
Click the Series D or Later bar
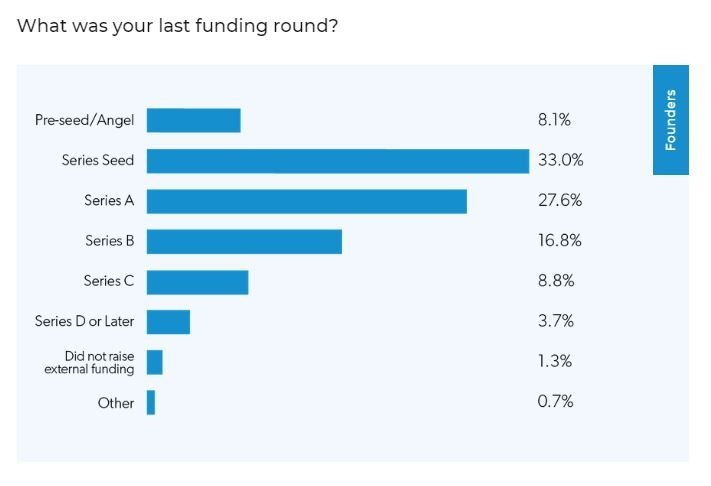point(168,322)
